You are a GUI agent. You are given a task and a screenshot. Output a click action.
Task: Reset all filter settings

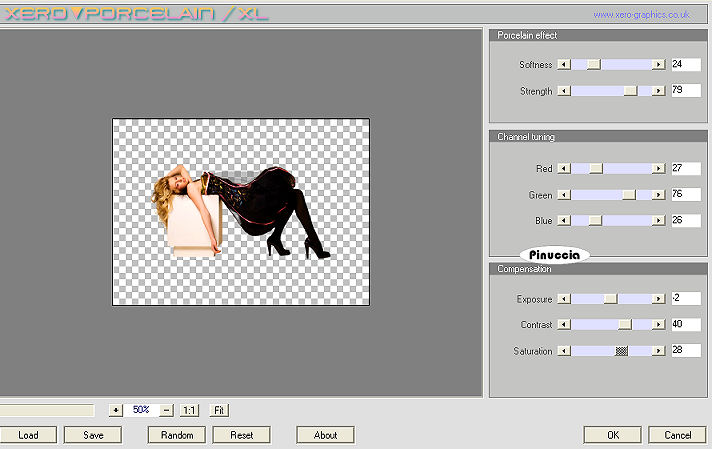(242, 435)
